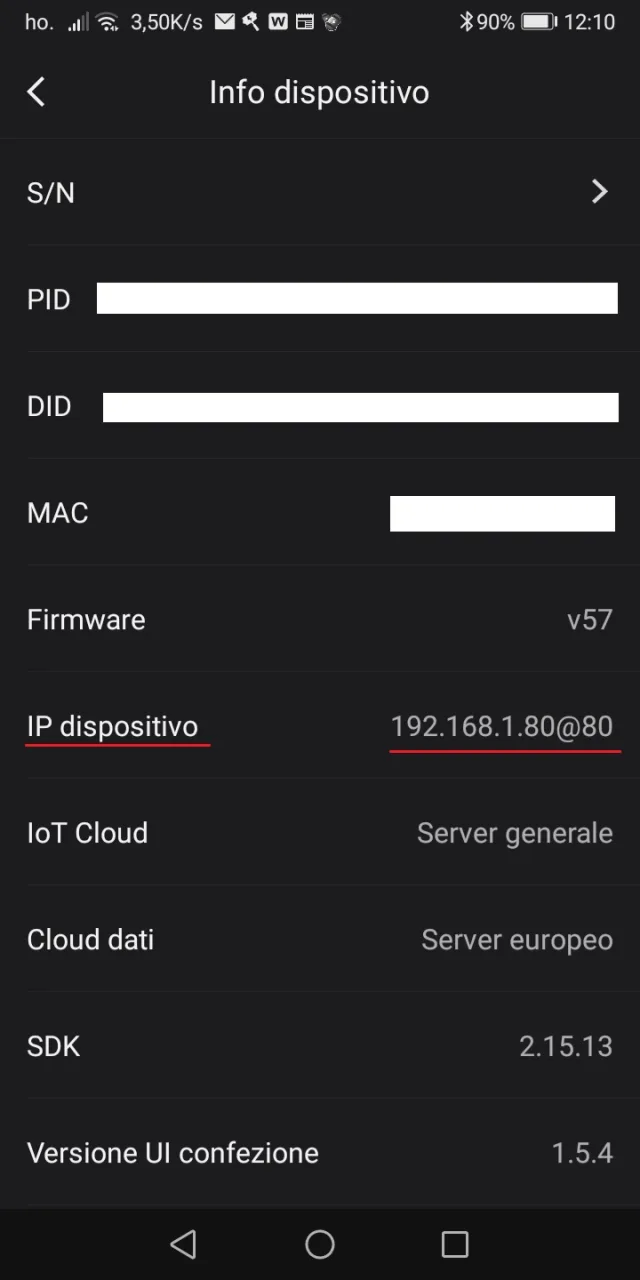Open the IoT Cloud Server generale setting
Image resolution: width=640 pixels, height=1280 pixels.
point(514,832)
